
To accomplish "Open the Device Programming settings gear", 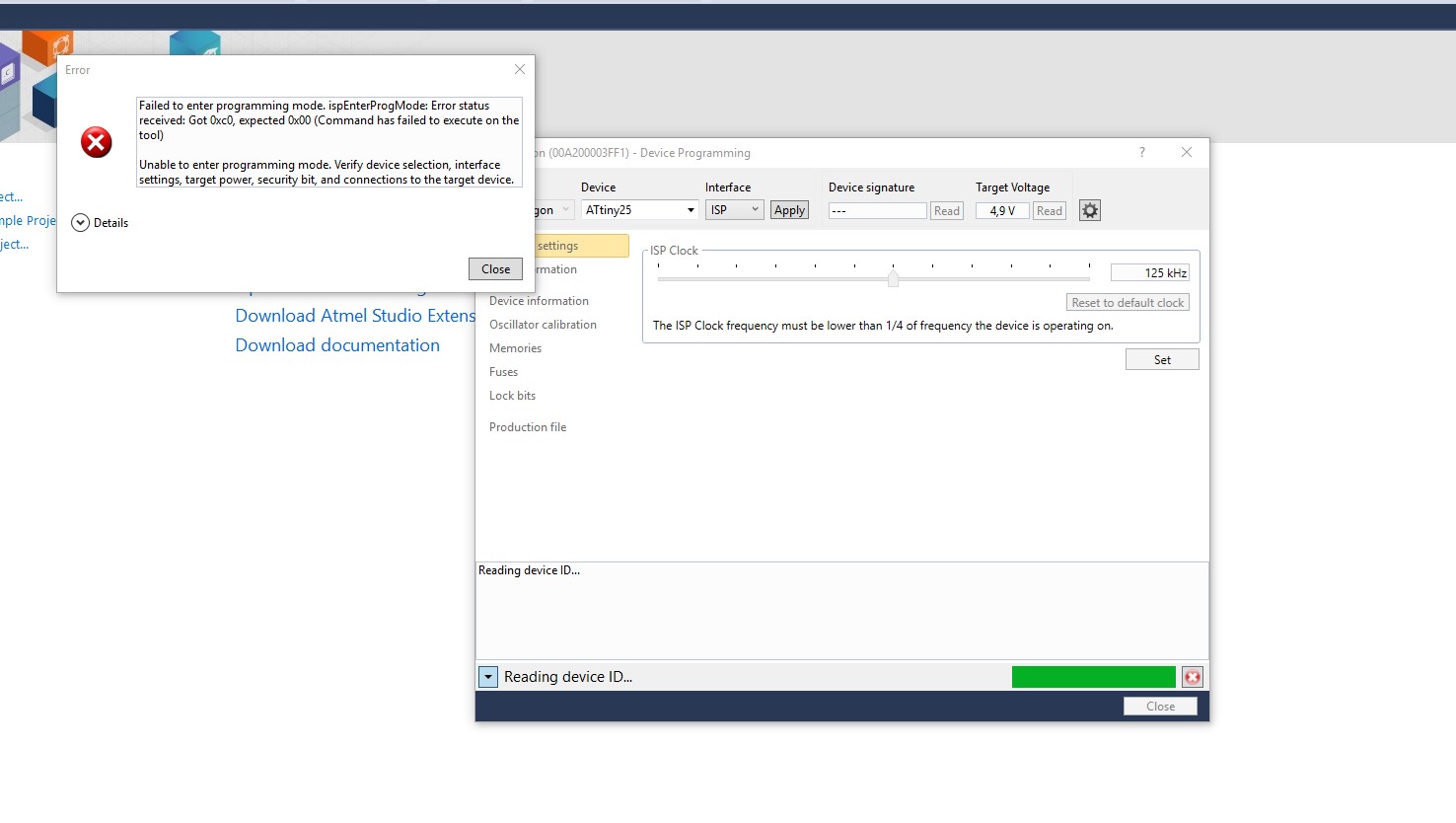I will pos(1089,210).
